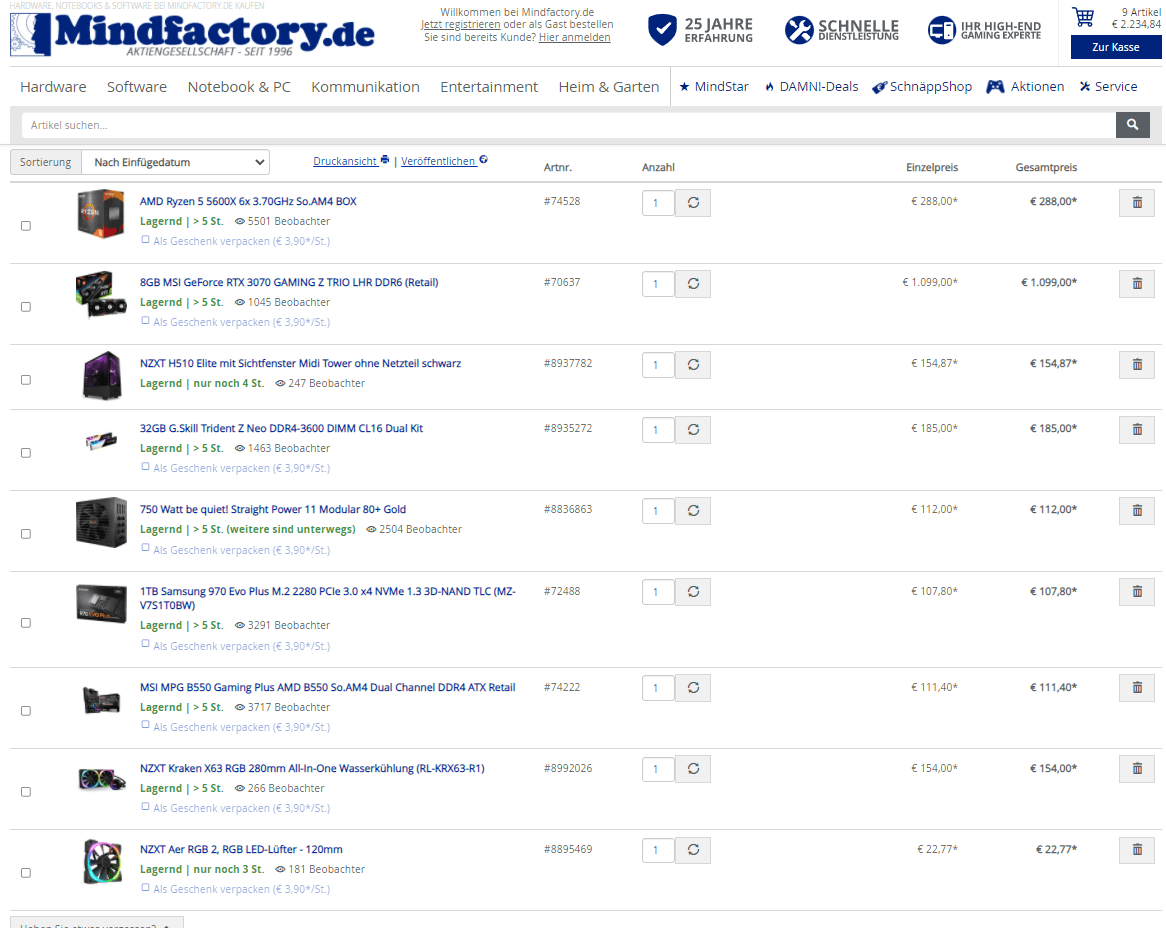Screen dimensions: 1166x928
Task: Refresh quantity for be quiet! power supply
Action: click(693, 511)
